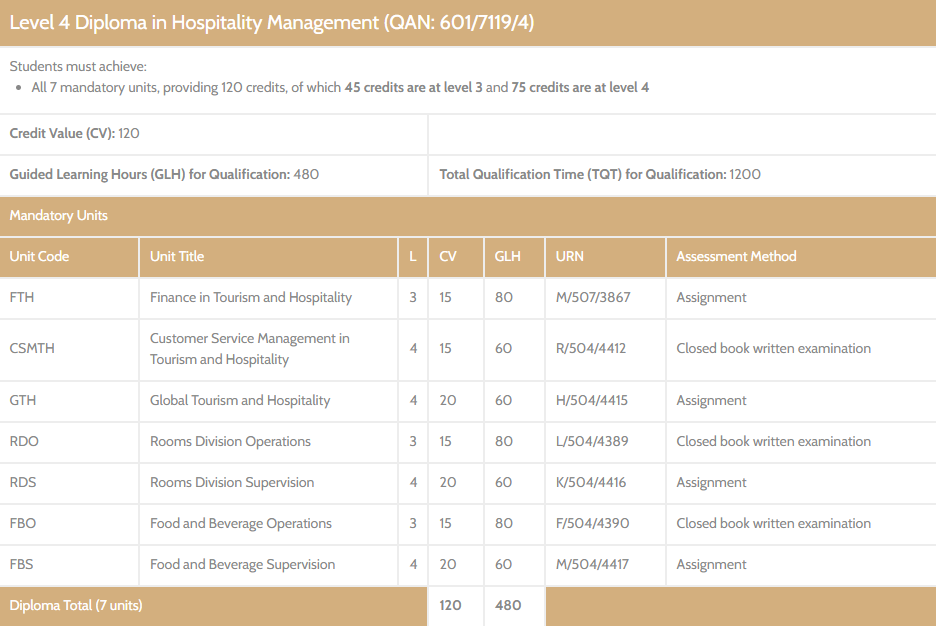
Task: Click the GLH column header
Action: coord(508,257)
